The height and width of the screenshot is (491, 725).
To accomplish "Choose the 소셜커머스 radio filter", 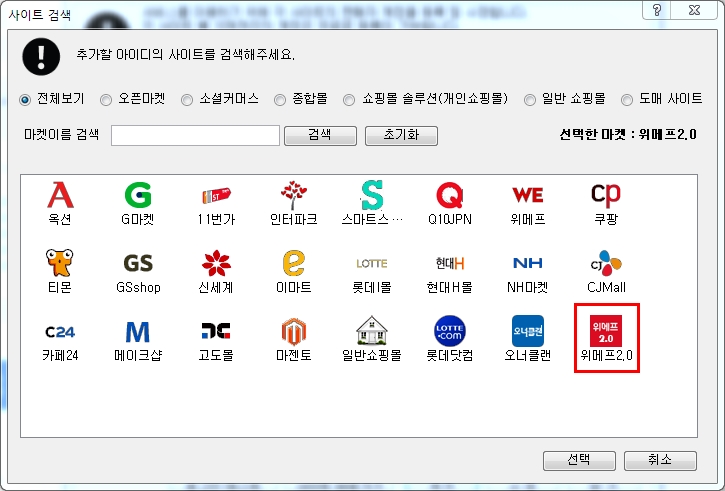I will pyautogui.click(x=194, y=100).
